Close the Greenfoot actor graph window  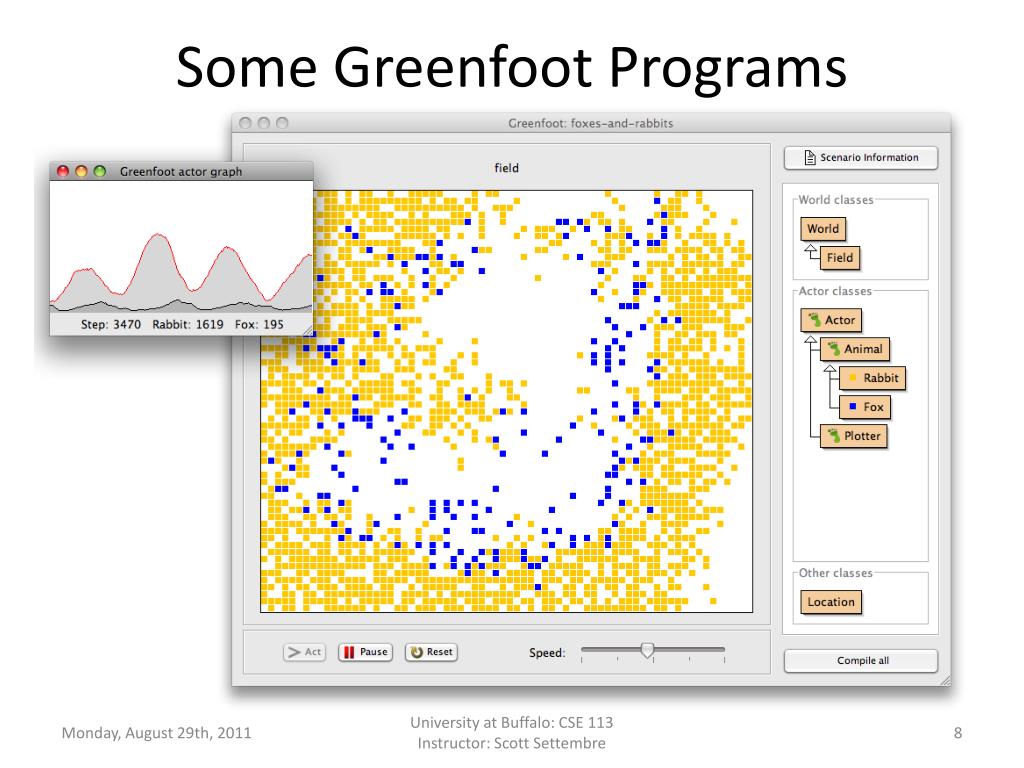coord(63,171)
